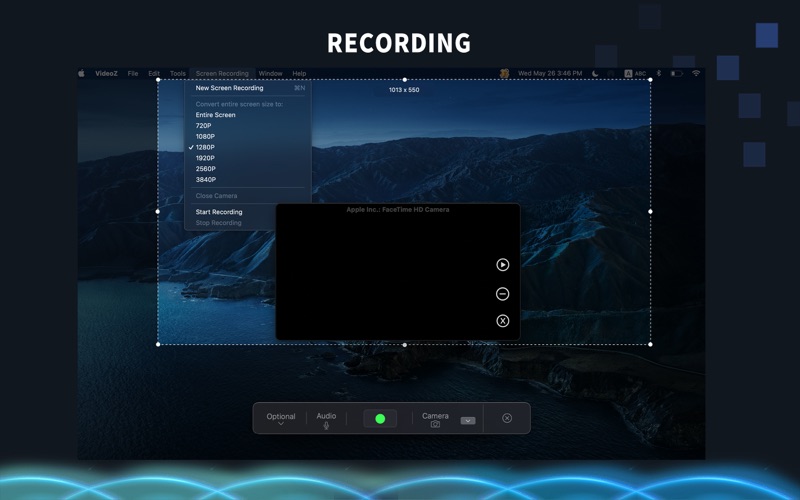Click the green record button

pyautogui.click(x=380, y=418)
